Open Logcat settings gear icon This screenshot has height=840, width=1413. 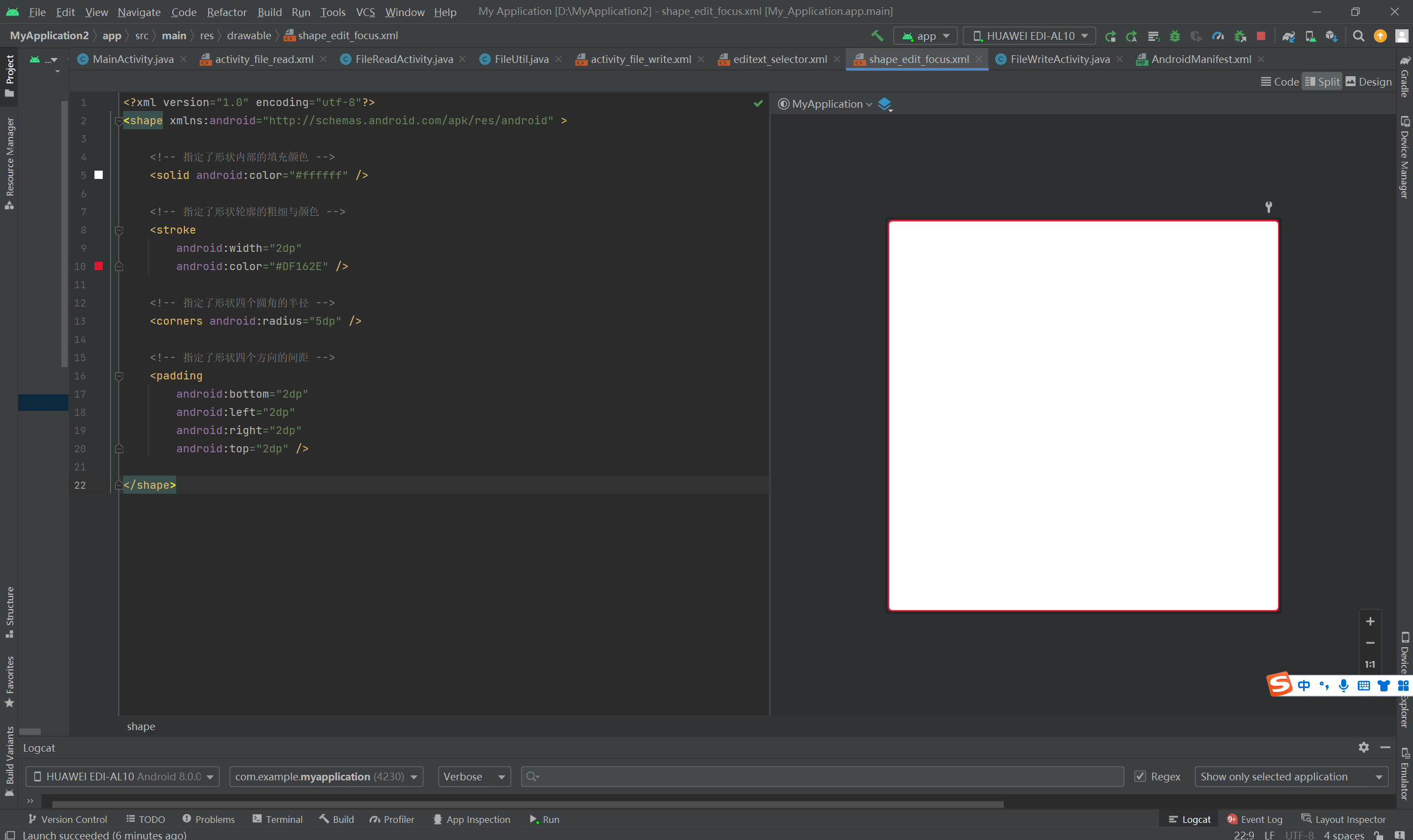[1363, 747]
